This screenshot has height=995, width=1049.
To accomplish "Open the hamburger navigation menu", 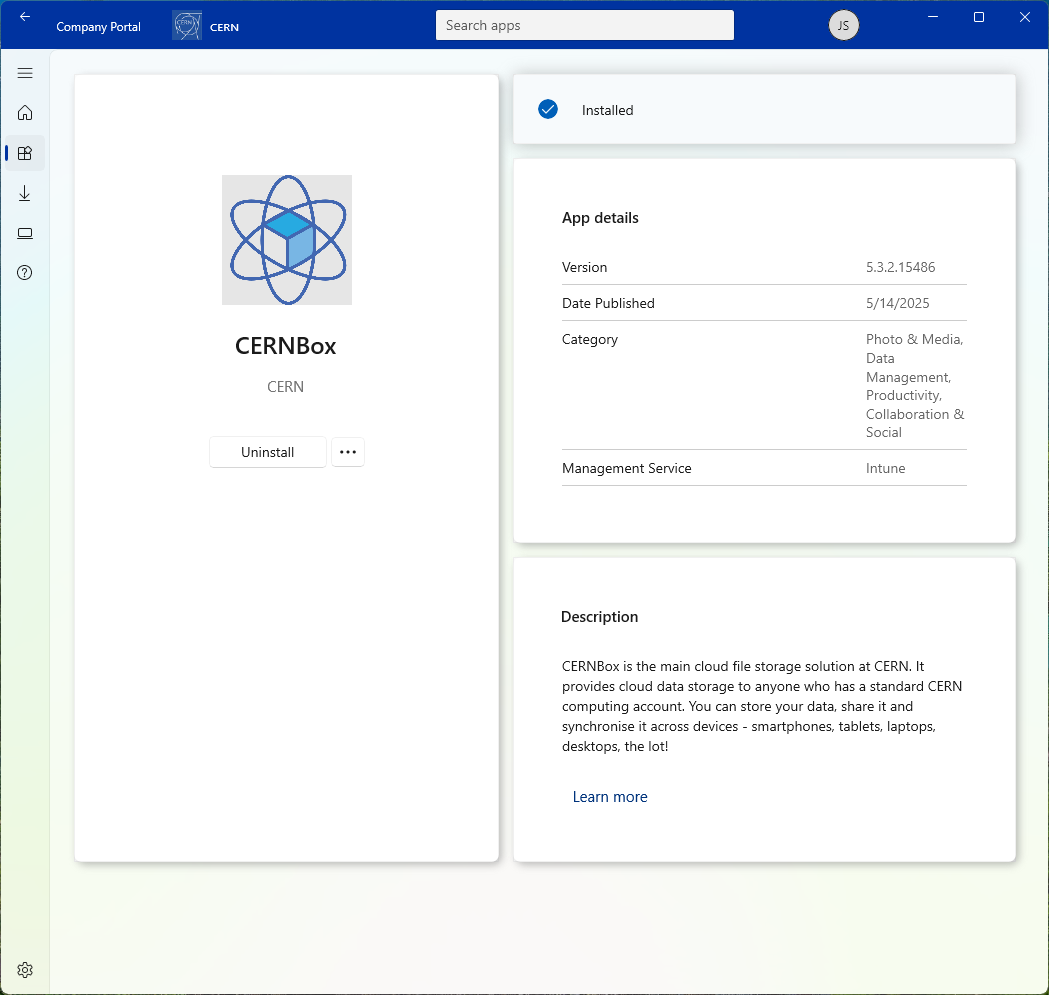I will [x=25, y=73].
